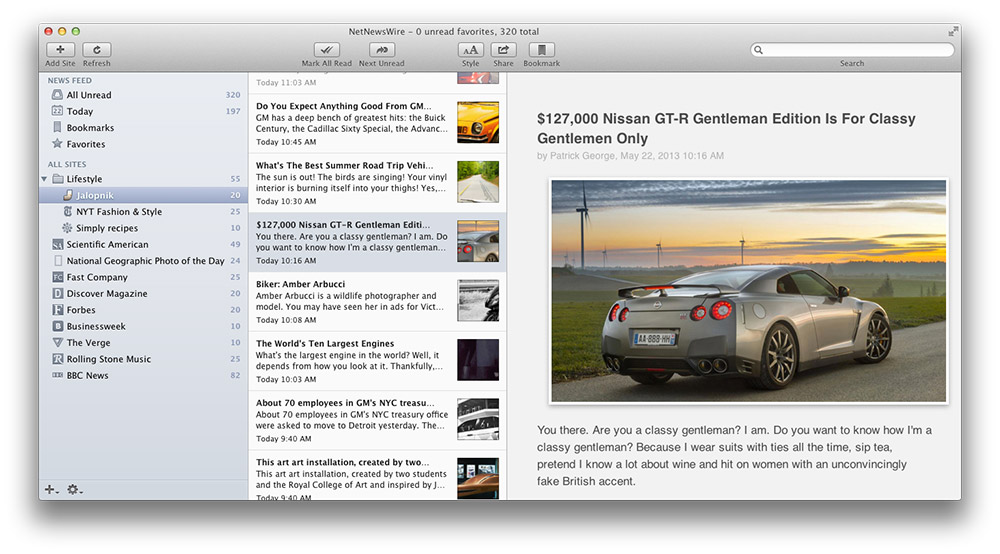Show Bookmarks list
Screen dimensions: 1000x554
coord(145,128)
